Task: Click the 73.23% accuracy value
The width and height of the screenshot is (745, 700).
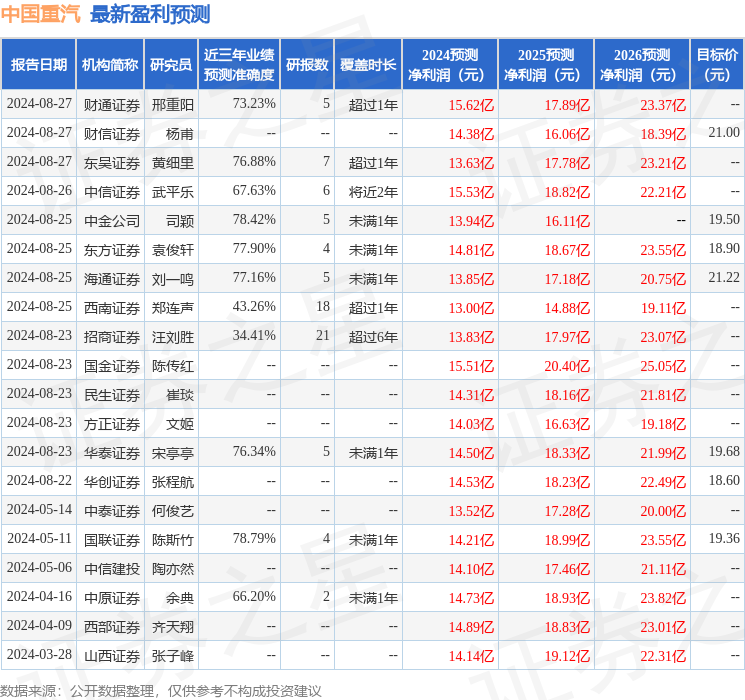Action: [x=254, y=104]
